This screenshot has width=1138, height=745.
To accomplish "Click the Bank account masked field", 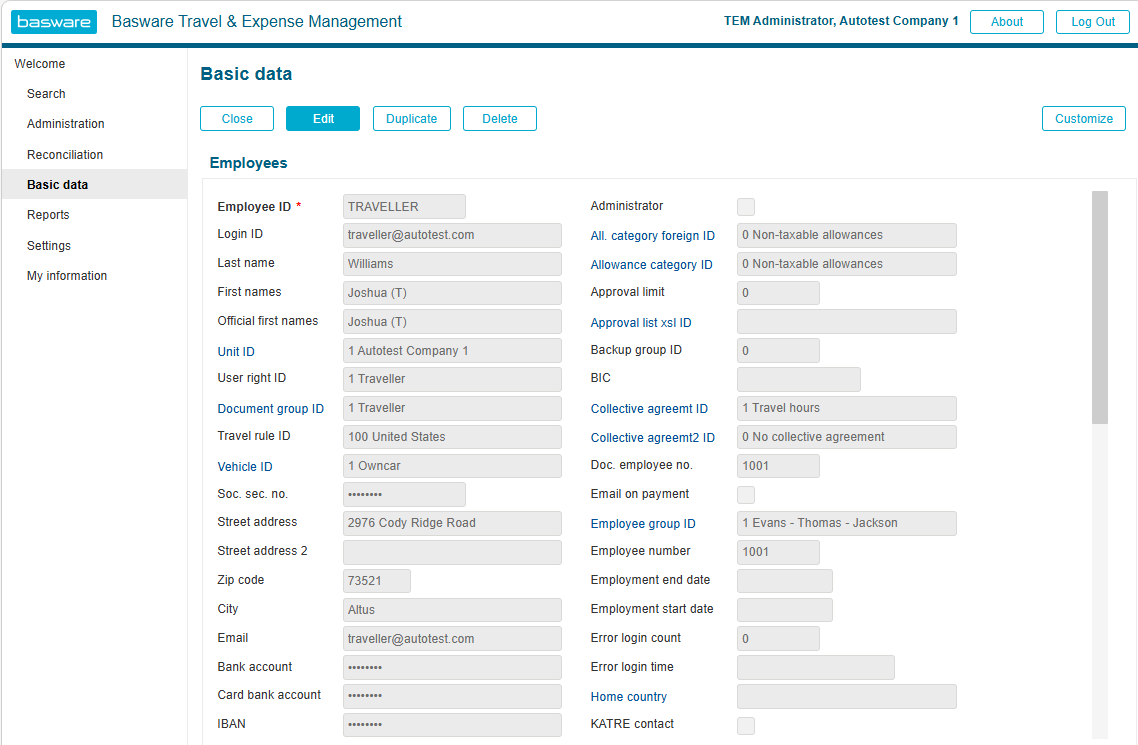I will (x=452, y=667).
